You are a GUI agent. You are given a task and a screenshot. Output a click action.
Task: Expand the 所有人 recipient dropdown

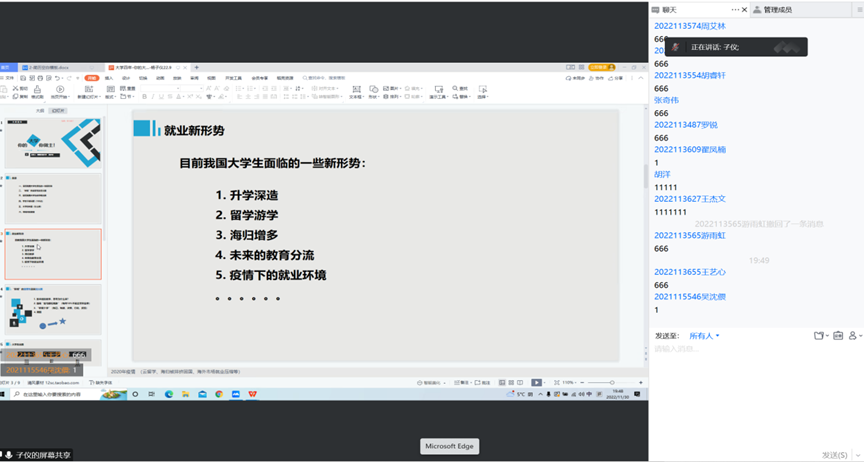pos(704,336)
